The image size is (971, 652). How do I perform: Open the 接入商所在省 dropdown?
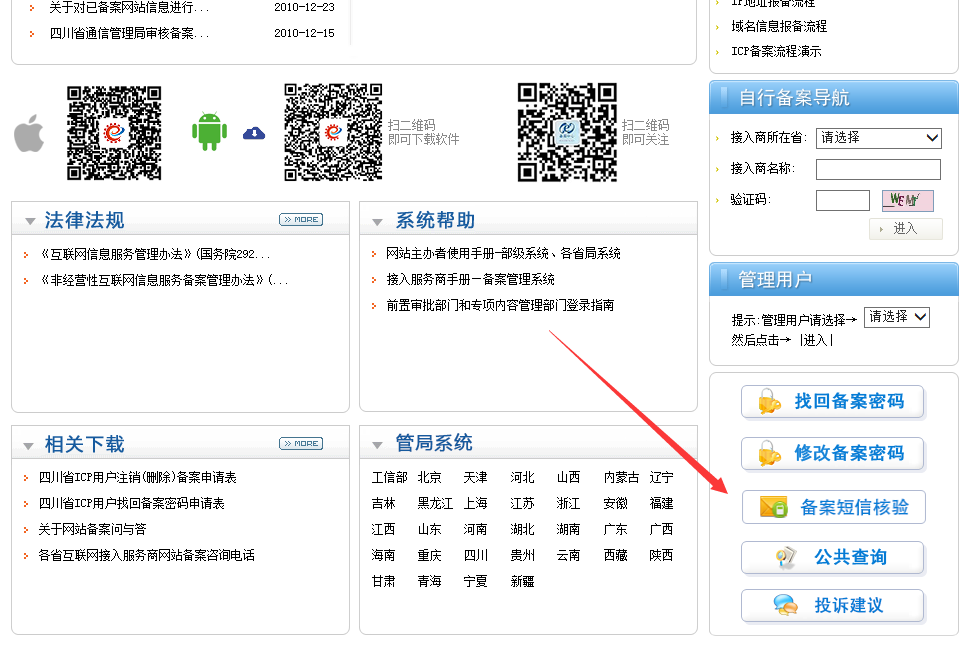click(879, 138)
